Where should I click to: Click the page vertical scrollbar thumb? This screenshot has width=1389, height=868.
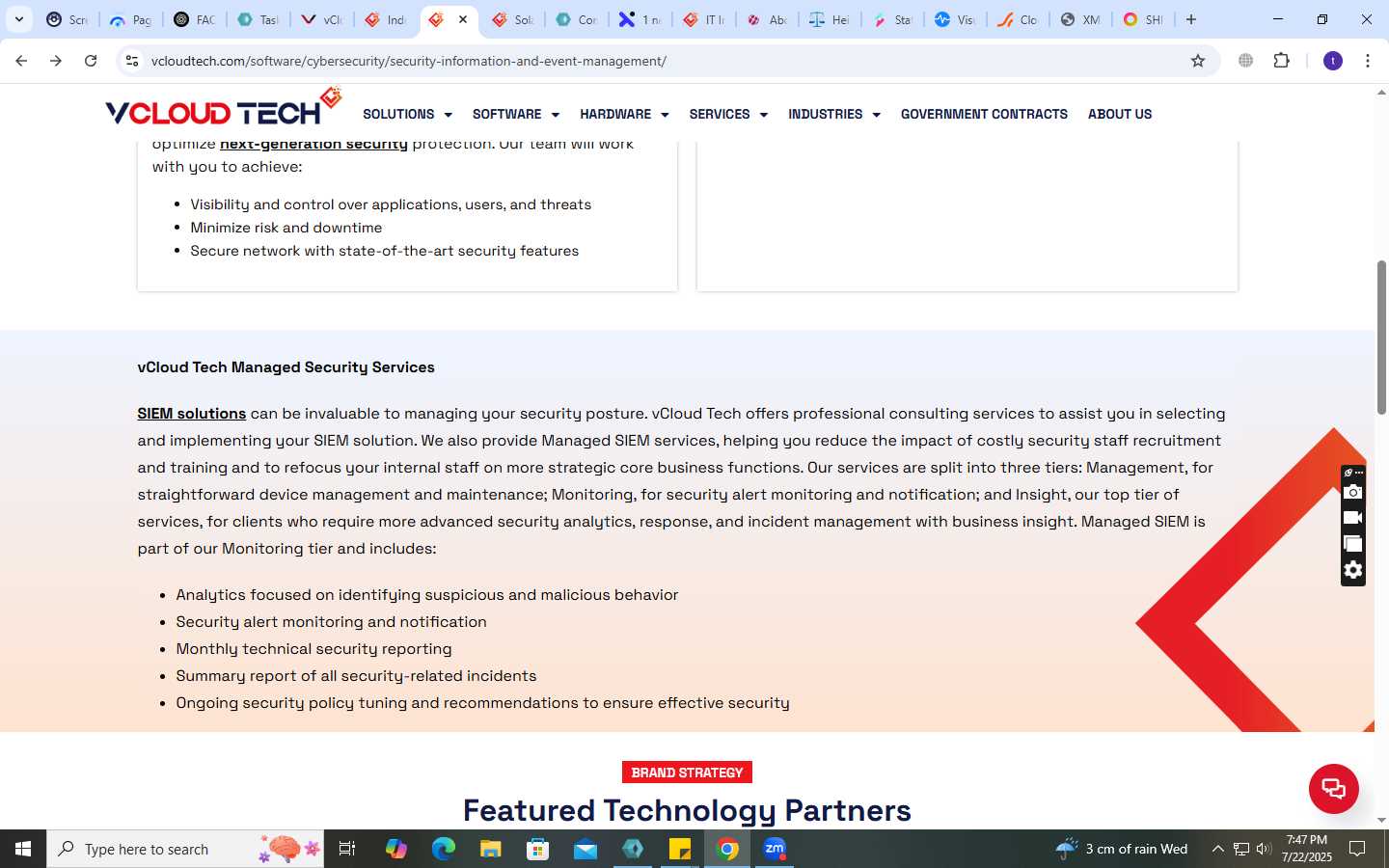click(x=1381, y=338)
